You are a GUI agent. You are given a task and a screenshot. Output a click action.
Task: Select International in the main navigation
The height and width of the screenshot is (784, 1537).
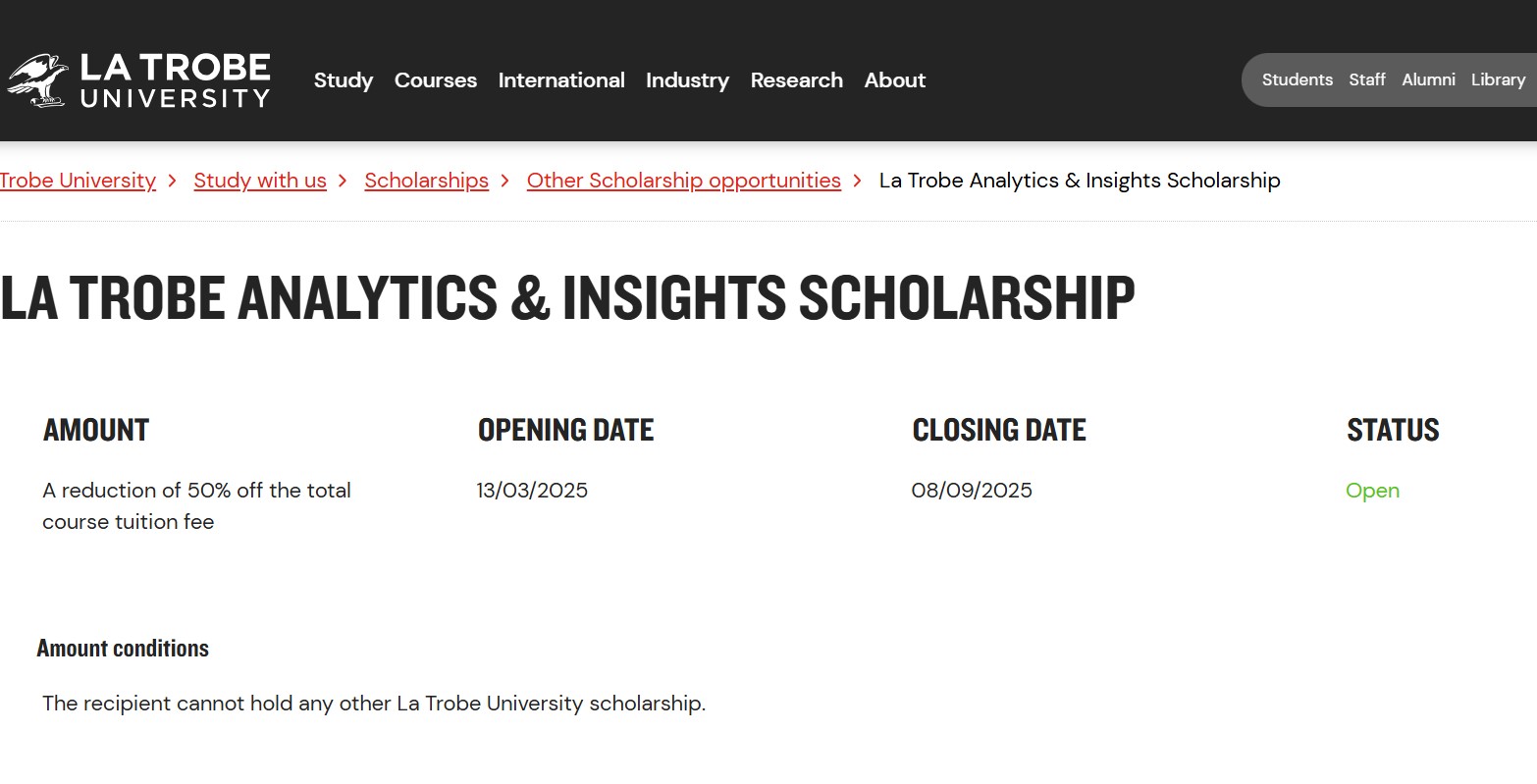tap(561, 80)
